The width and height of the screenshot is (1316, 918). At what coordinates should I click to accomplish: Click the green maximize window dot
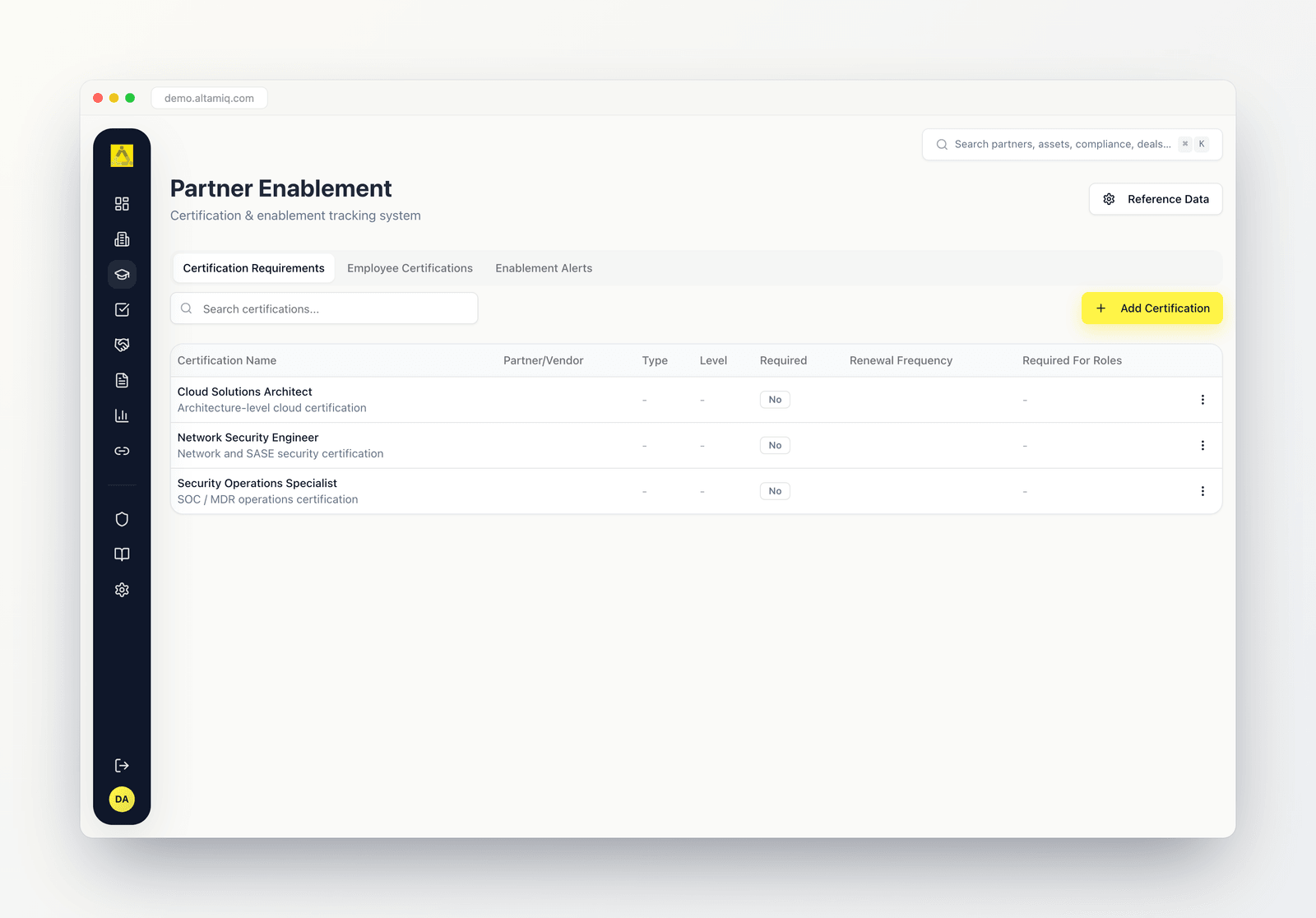130,98
